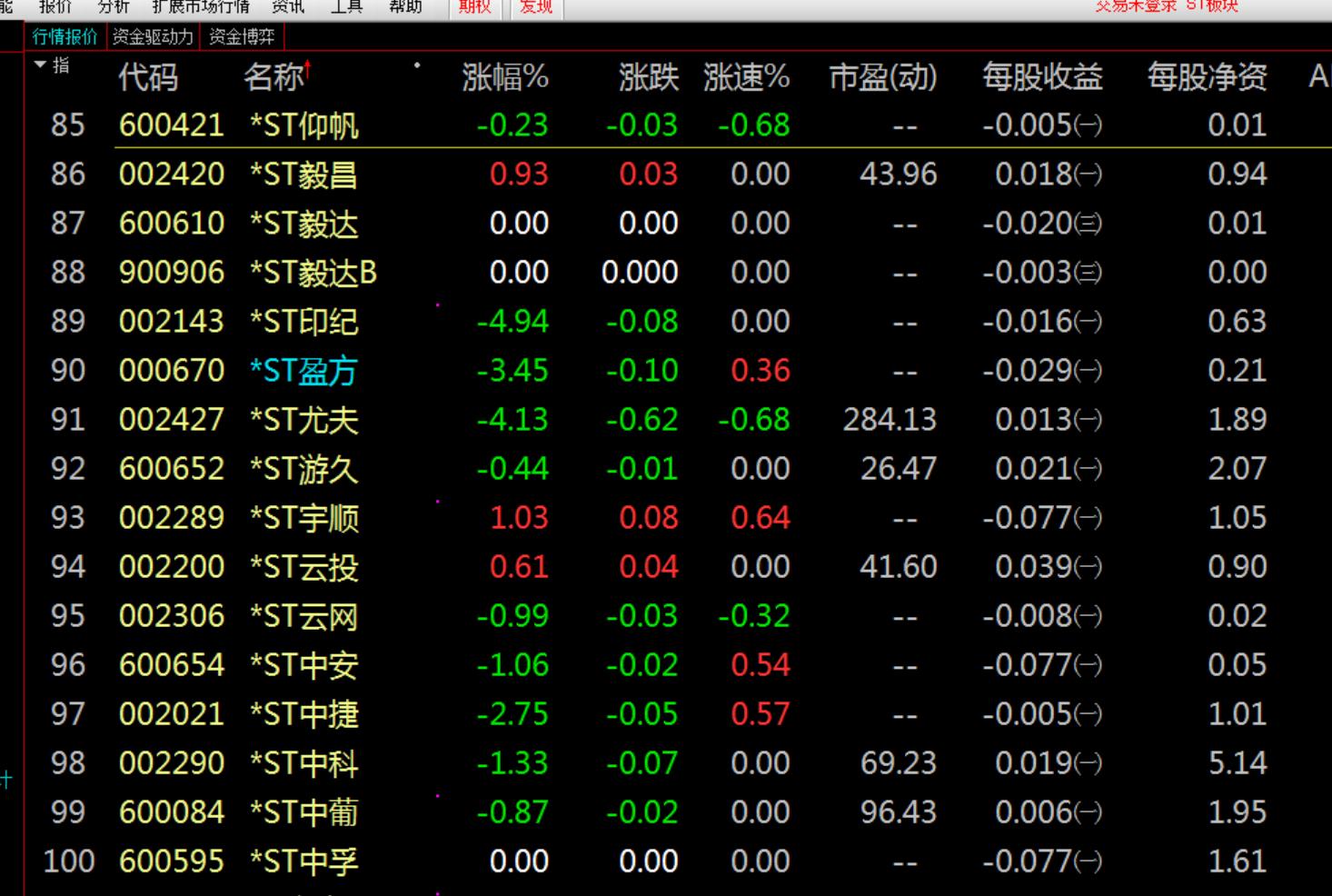This screenshot has height=896, width=1332.
Task: Click the 发现 button in the menu bar
Action: (536, 7)
